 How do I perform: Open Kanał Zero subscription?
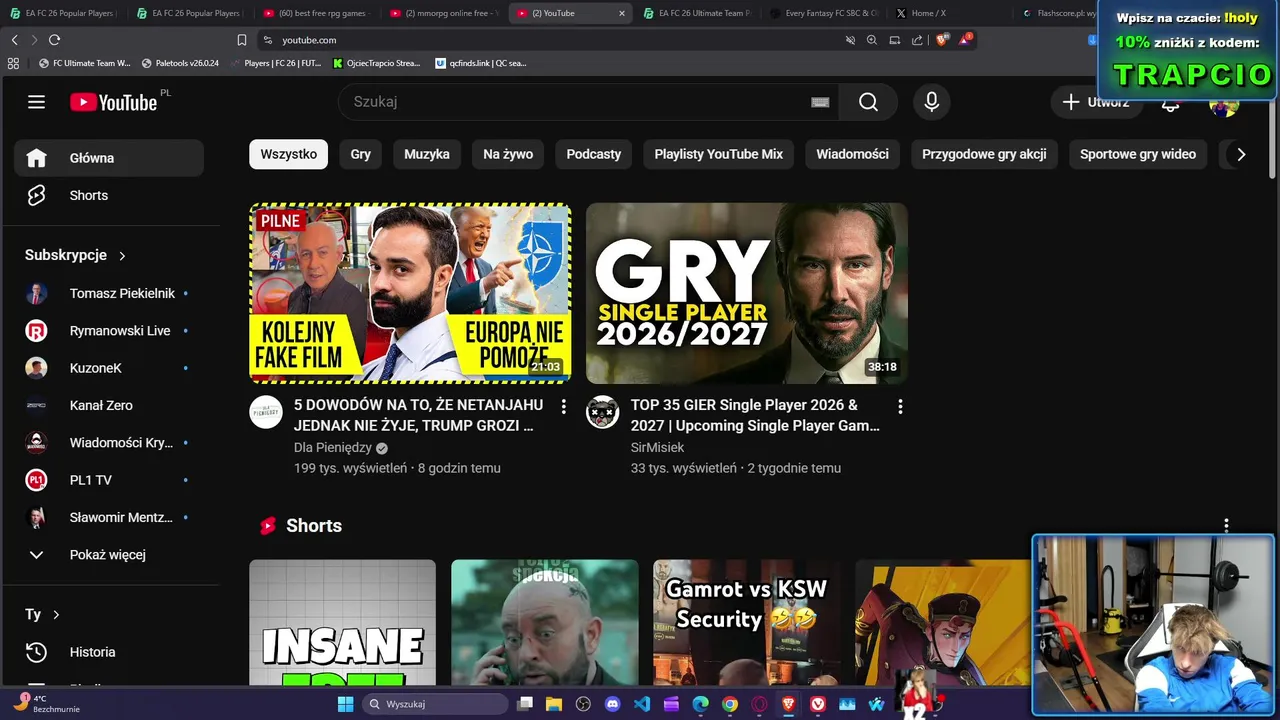(x=109, y=405)
